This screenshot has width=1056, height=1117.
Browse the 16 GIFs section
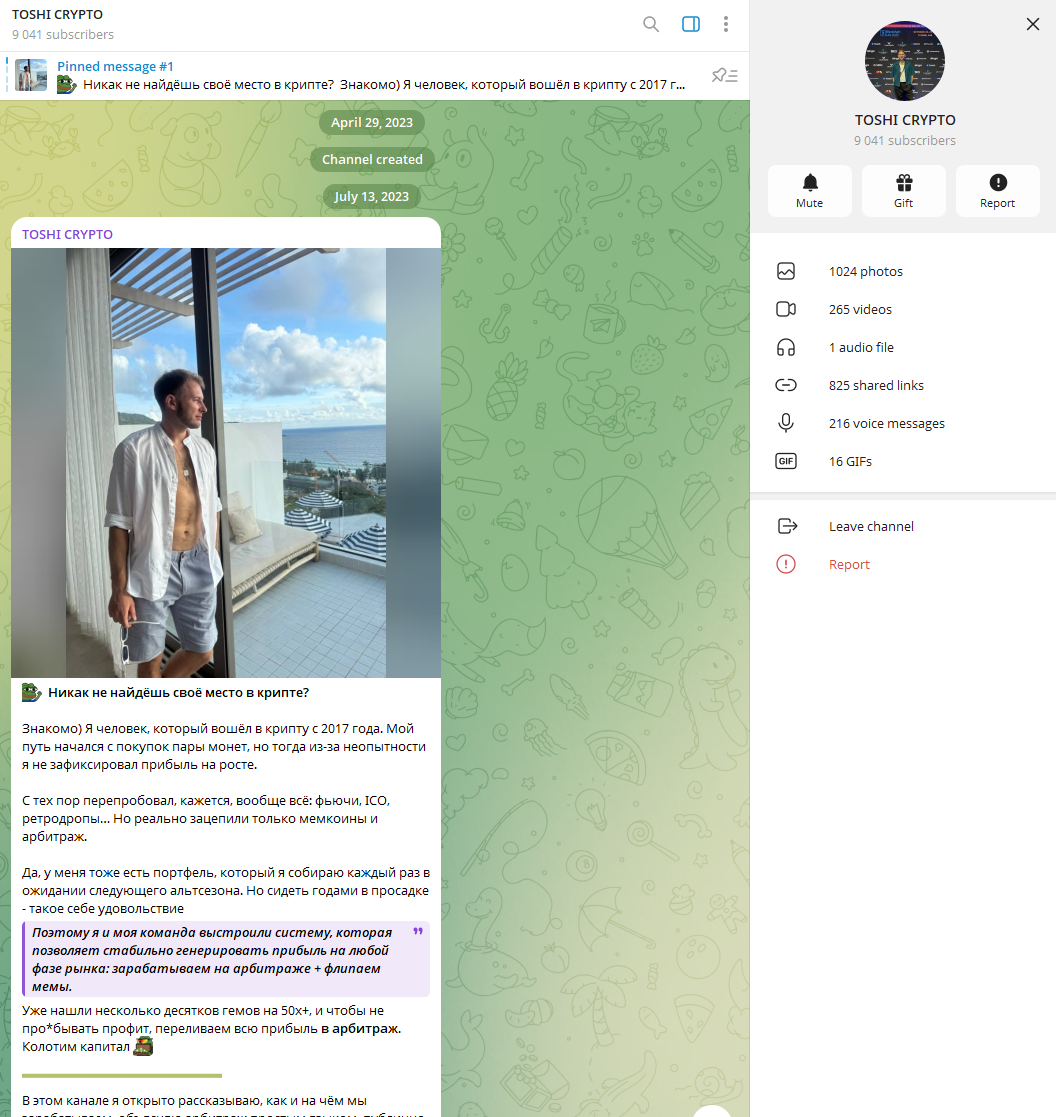coord(850,462)
